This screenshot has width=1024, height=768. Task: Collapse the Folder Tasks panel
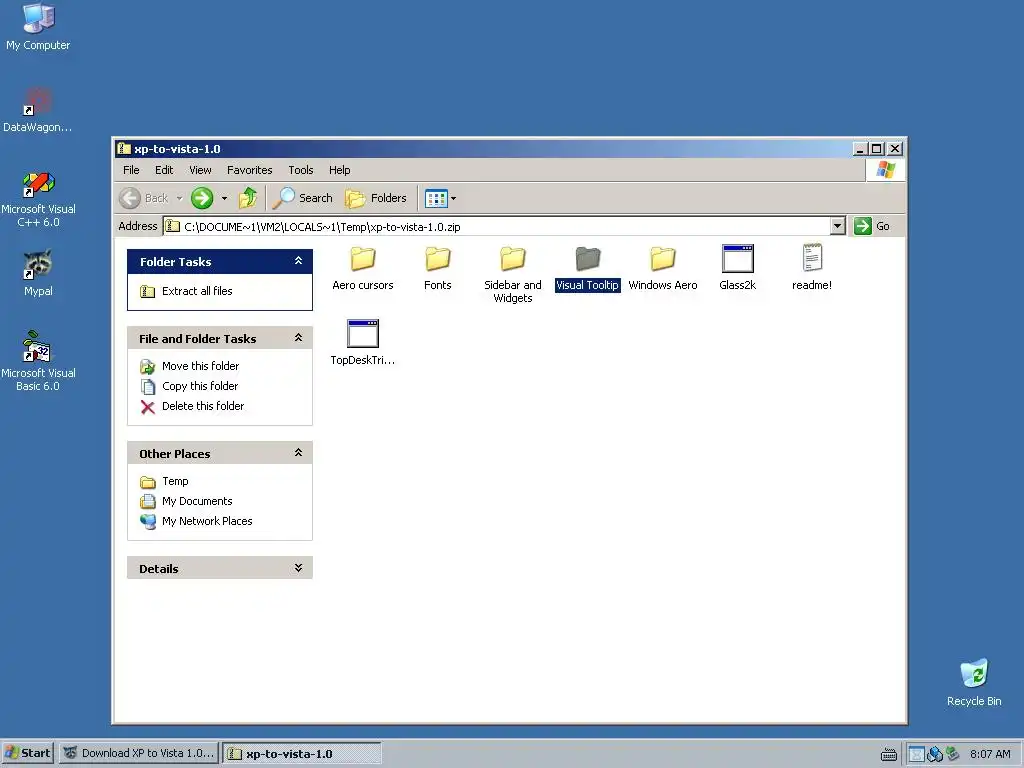tap(298, 261)
